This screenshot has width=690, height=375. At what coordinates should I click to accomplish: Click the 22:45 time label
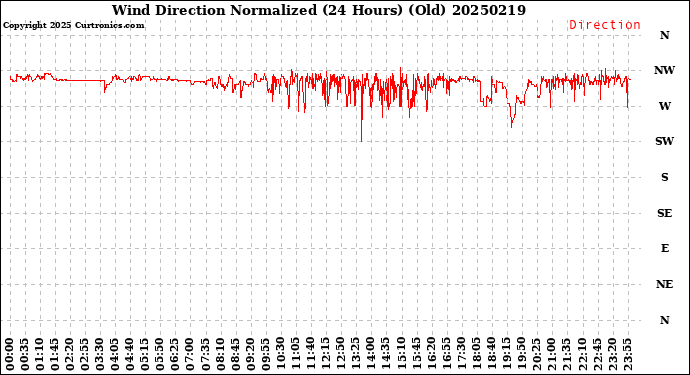coord(597,355)
